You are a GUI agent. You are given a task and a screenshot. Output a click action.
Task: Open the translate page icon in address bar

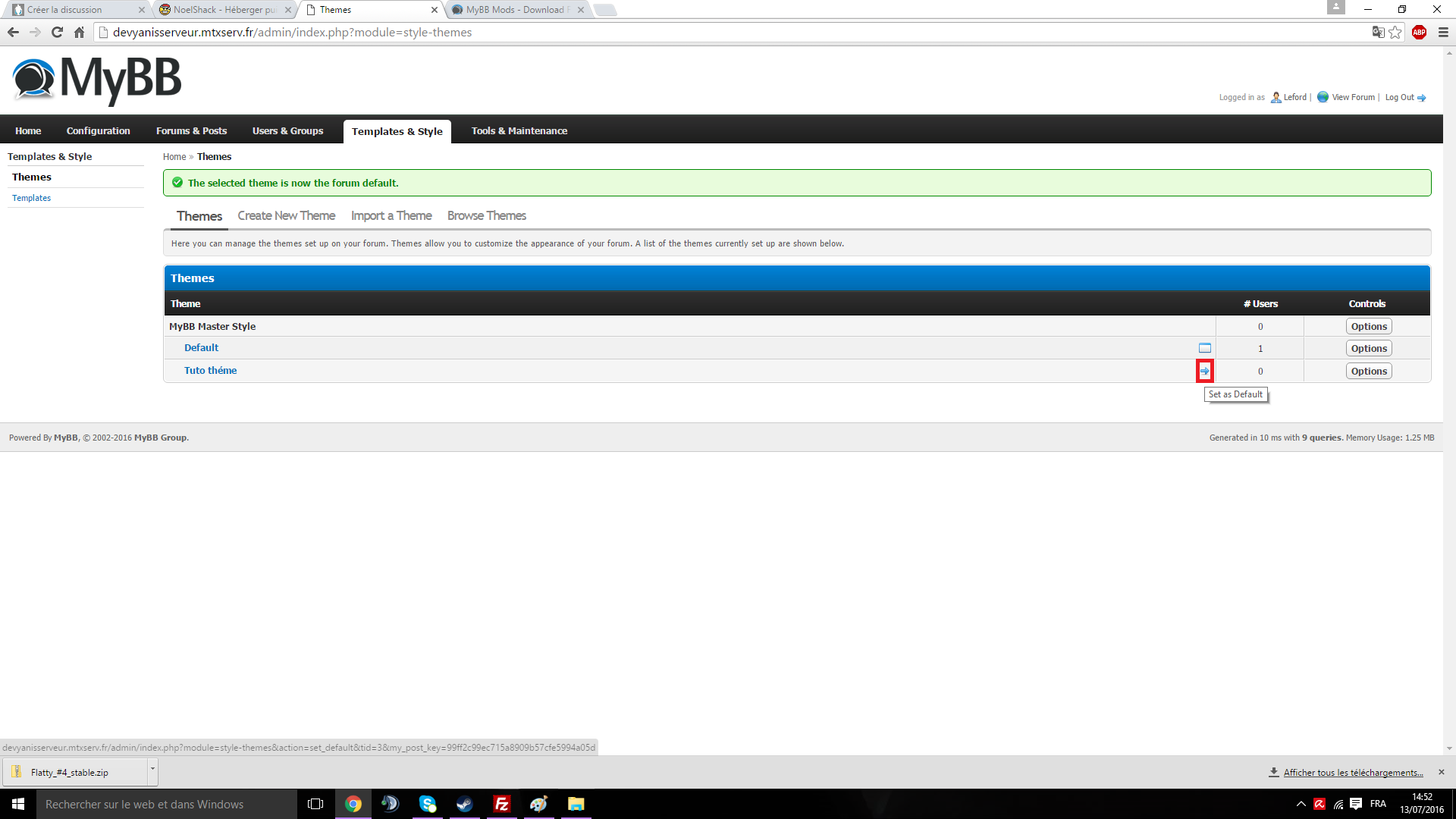pyautogui.click(x=1378, y=32)
